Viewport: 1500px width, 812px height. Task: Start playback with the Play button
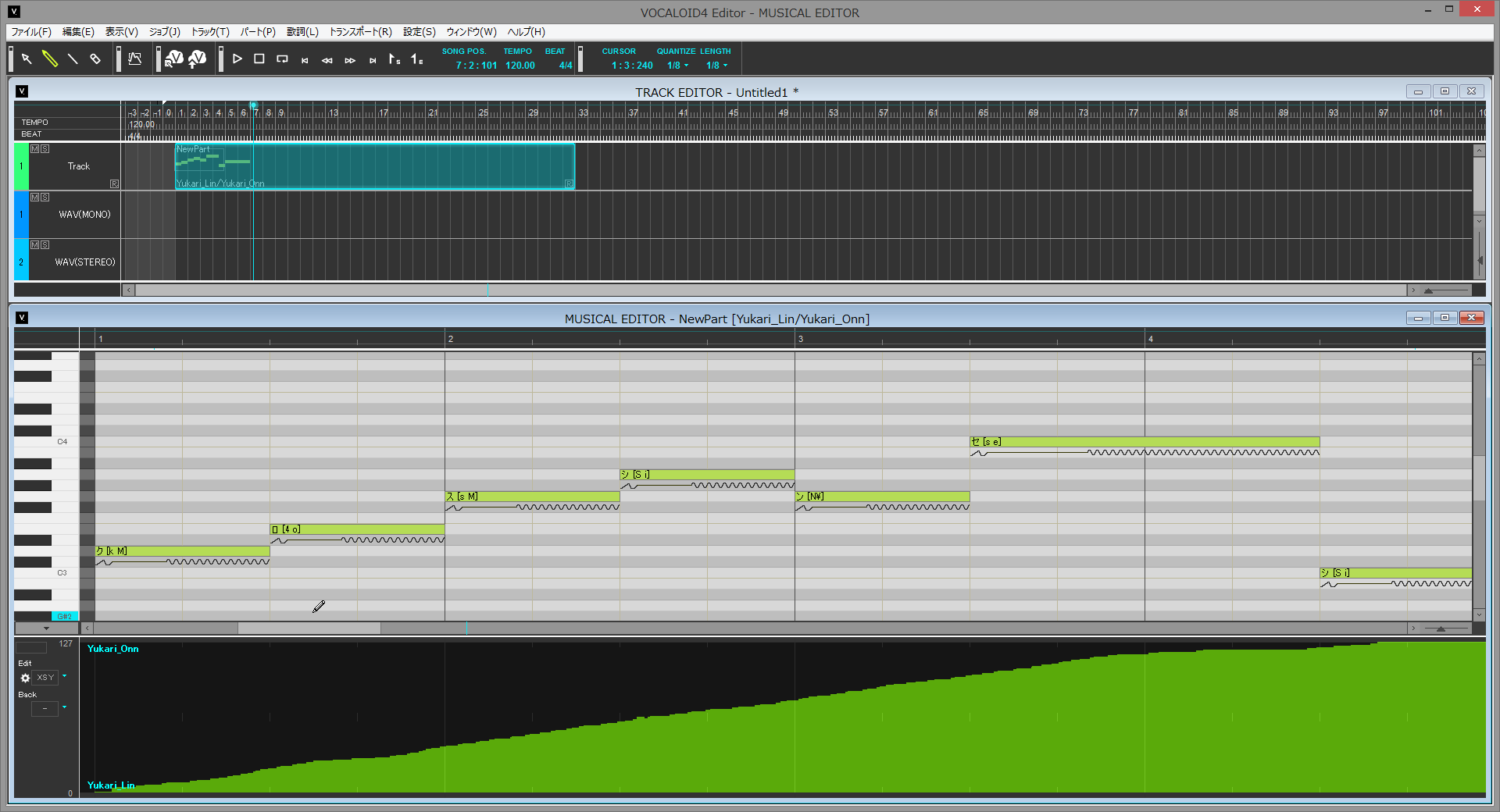237,59
